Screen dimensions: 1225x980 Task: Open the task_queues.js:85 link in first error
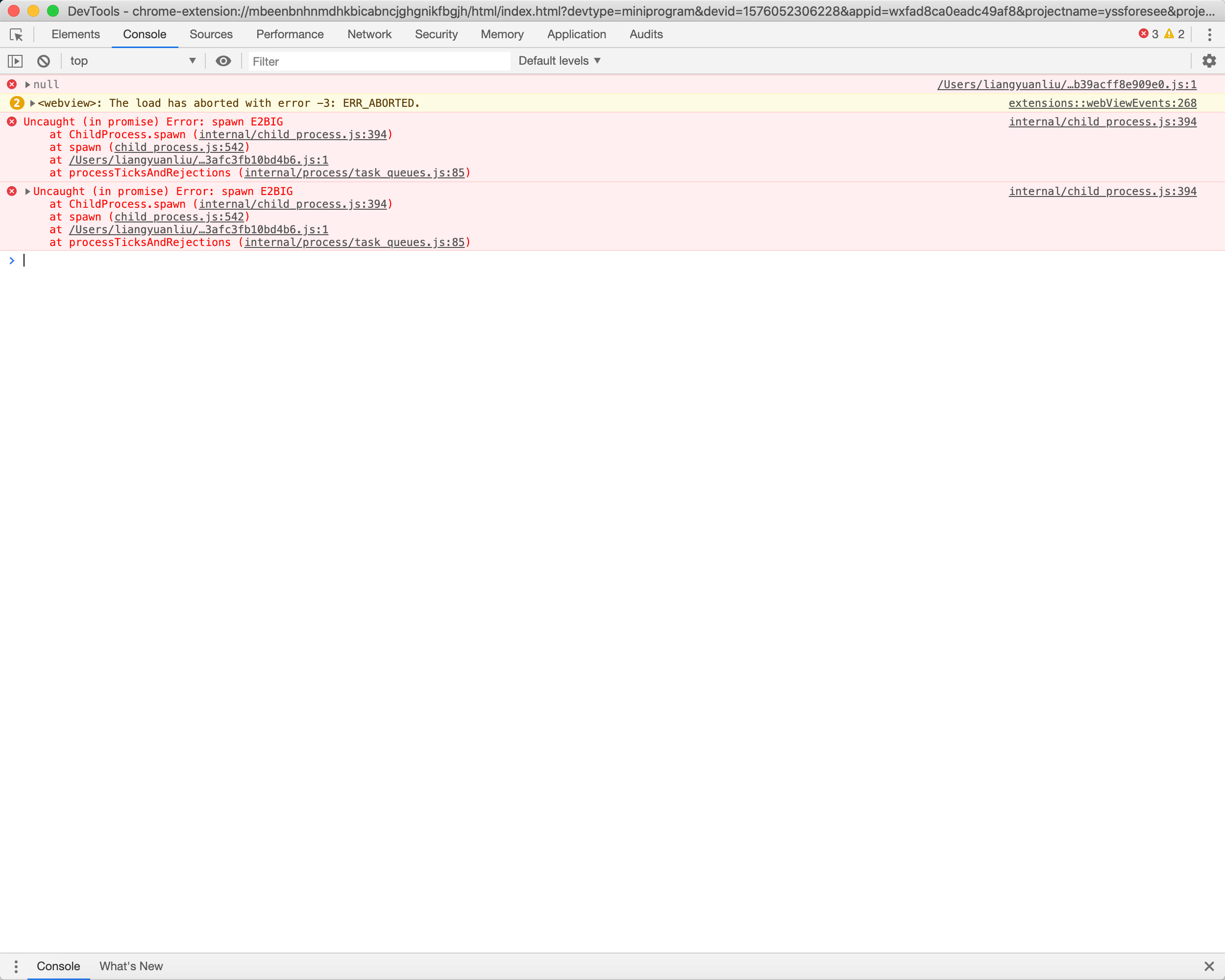pyautogui.click(x=354, y=172)
